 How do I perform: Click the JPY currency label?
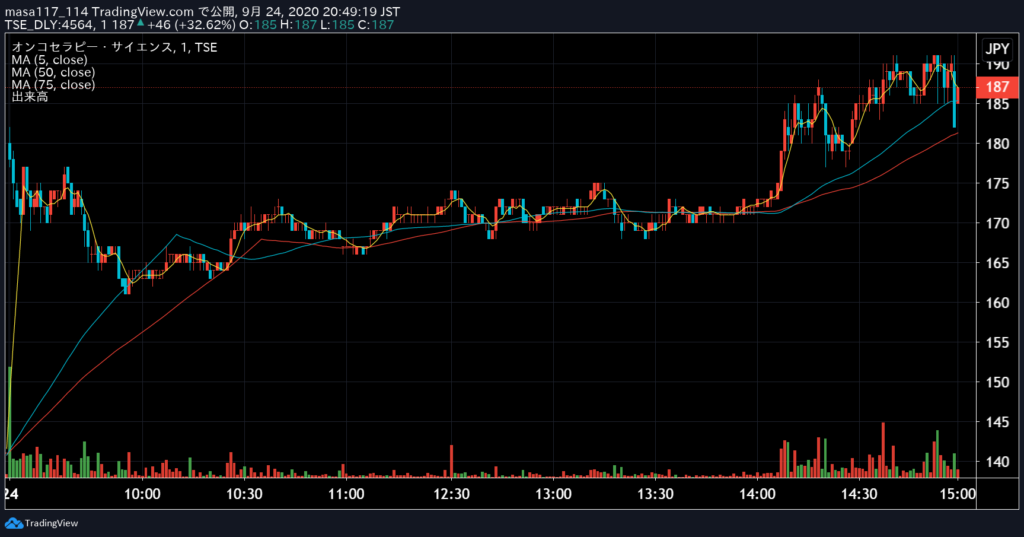tap(997, 48)
